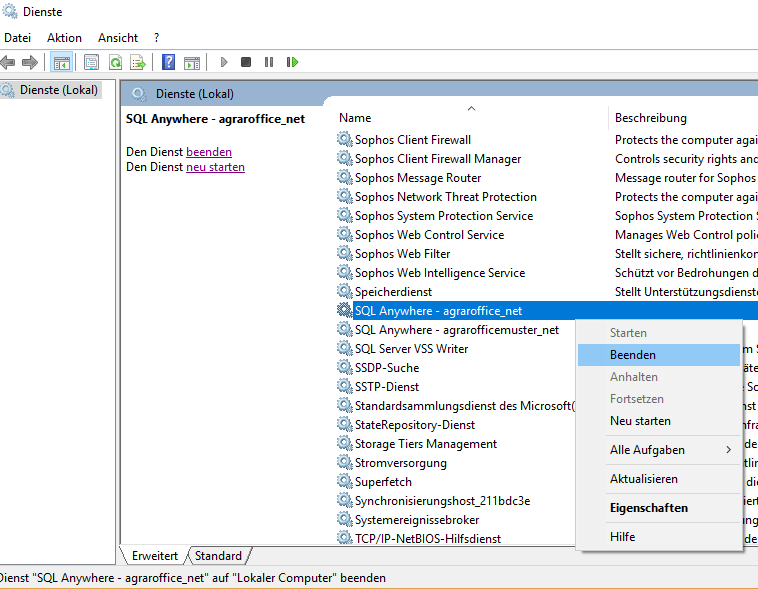758x589 pixels.
Task: Switch to the Standard tab
Action: 218,556
